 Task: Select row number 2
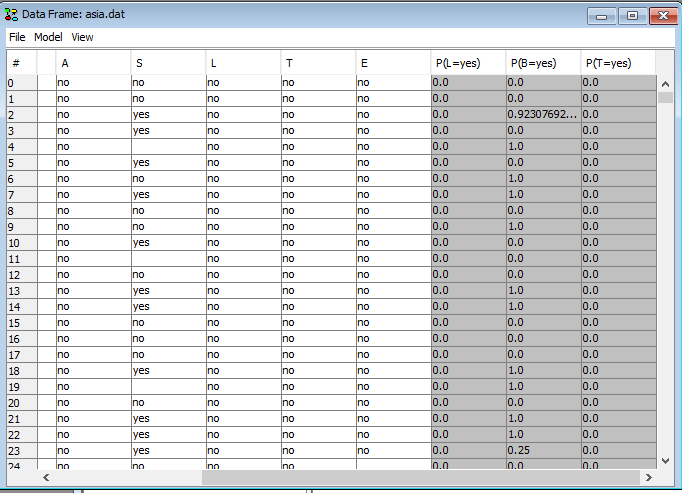pyautogui.click(x=22, y=115)
